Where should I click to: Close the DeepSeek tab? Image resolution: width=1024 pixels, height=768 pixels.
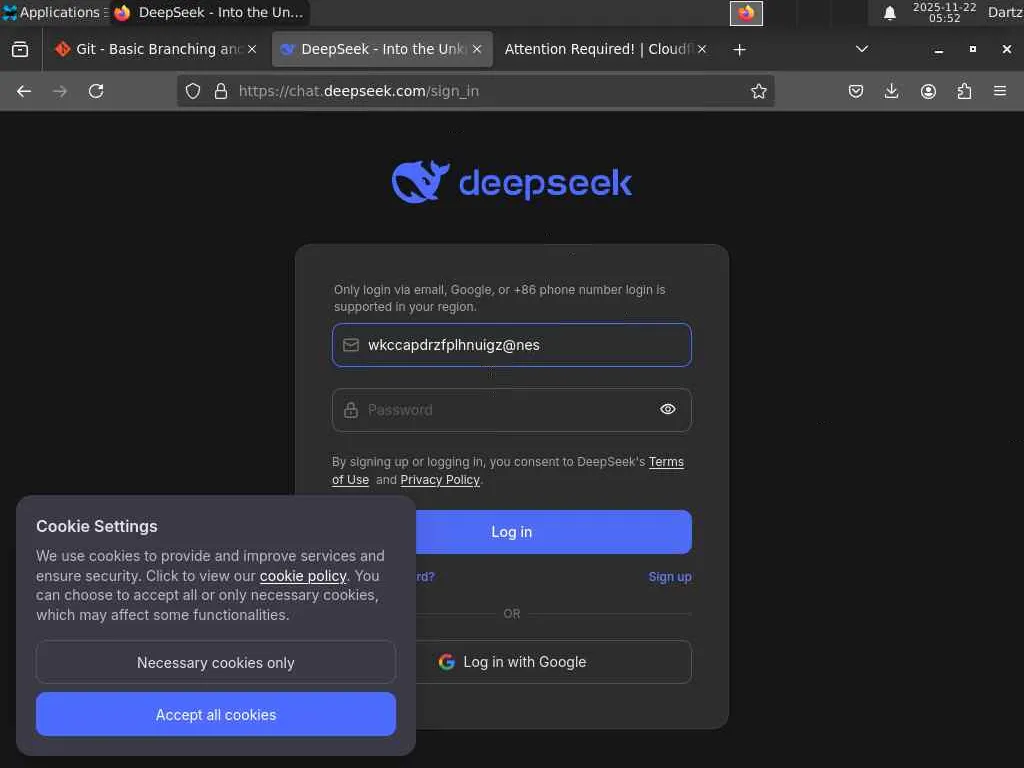pos(477,49)
